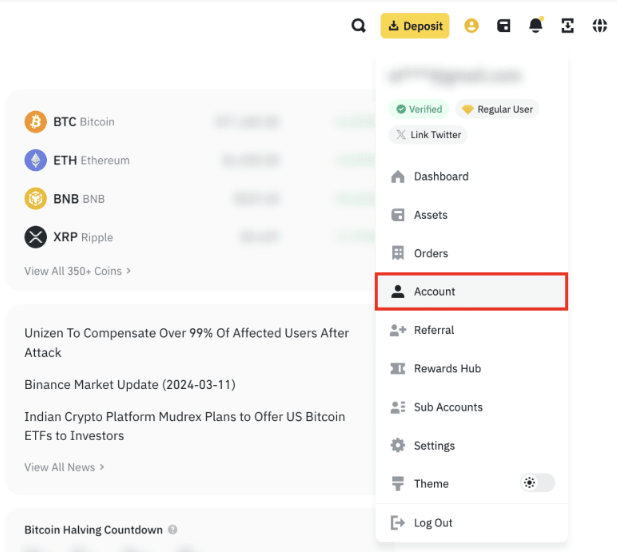617x552 pixels.
Task: Open the wallet icon in header
Action: coord(504,26)
